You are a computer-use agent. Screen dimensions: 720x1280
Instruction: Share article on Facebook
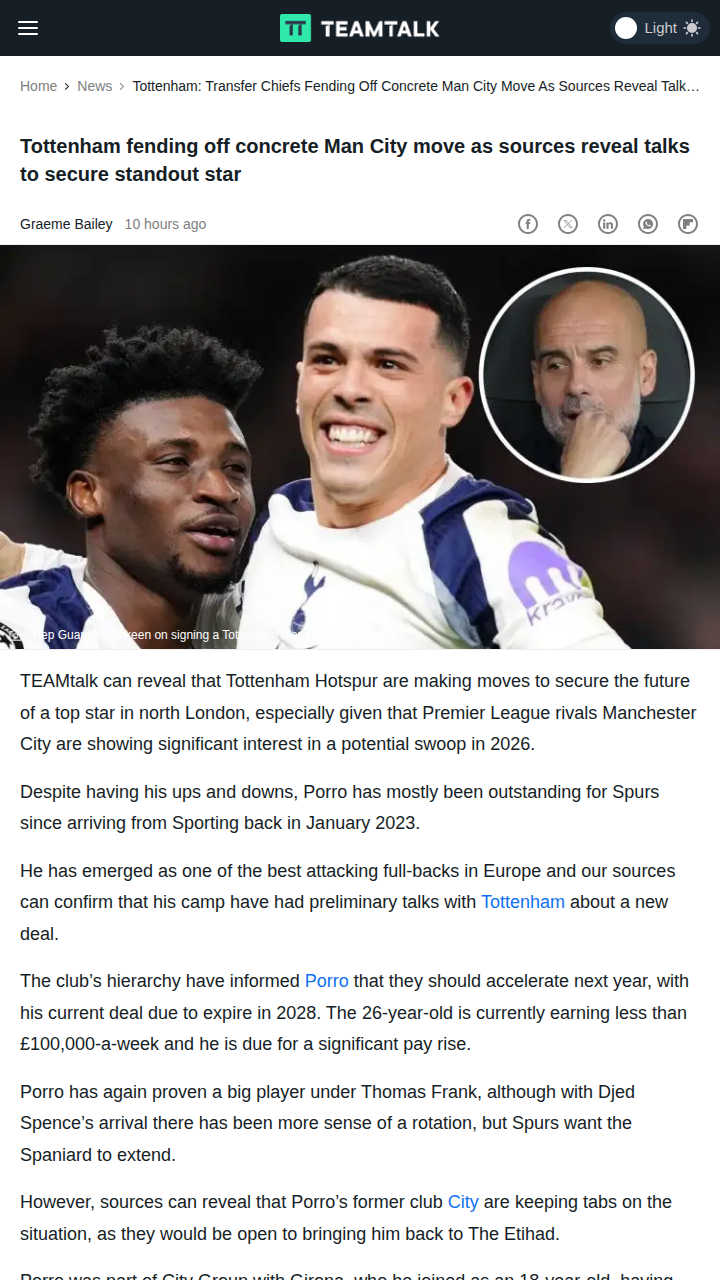coord(528,224)
